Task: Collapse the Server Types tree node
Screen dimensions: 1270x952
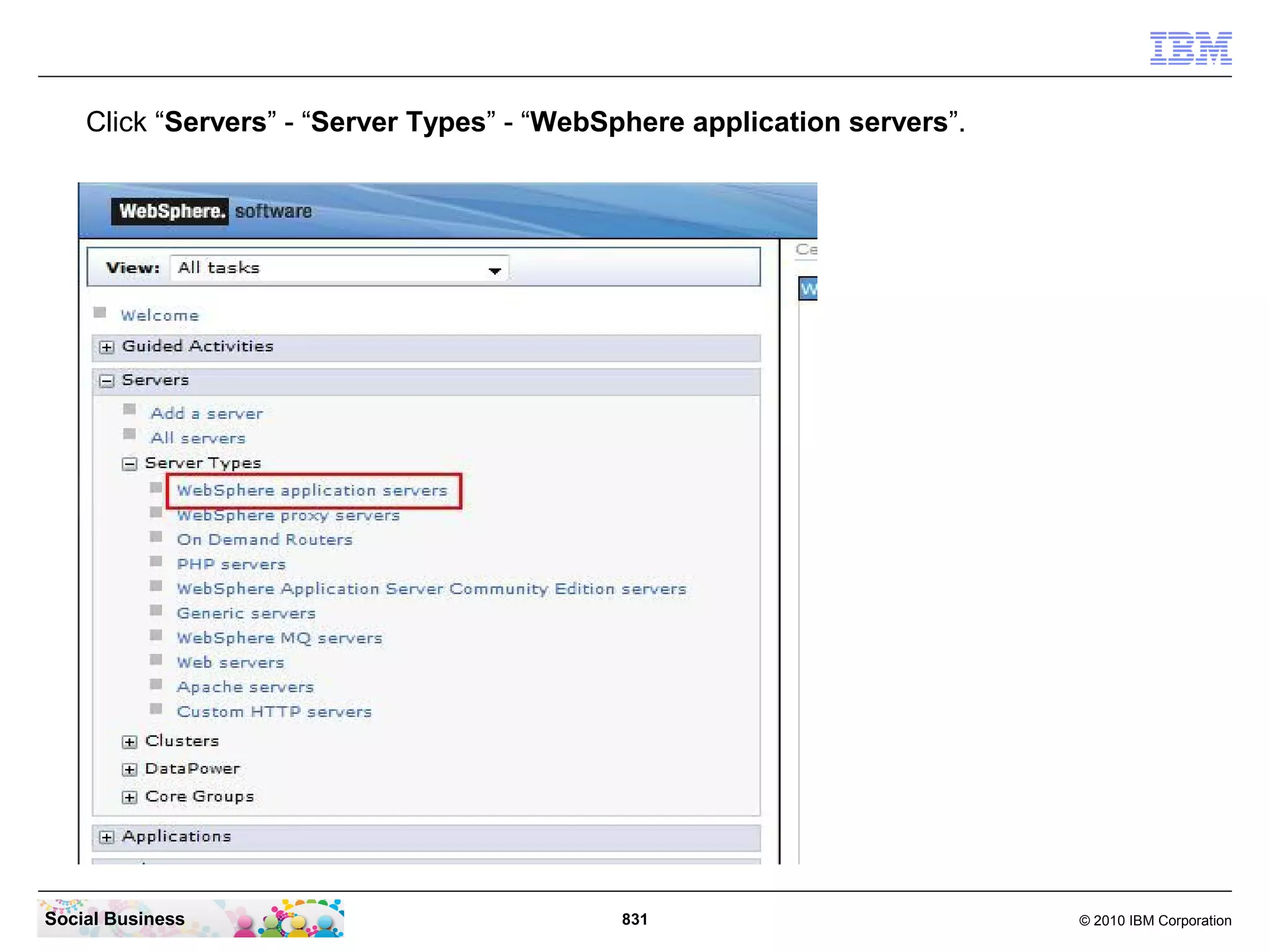Action: 129,464
